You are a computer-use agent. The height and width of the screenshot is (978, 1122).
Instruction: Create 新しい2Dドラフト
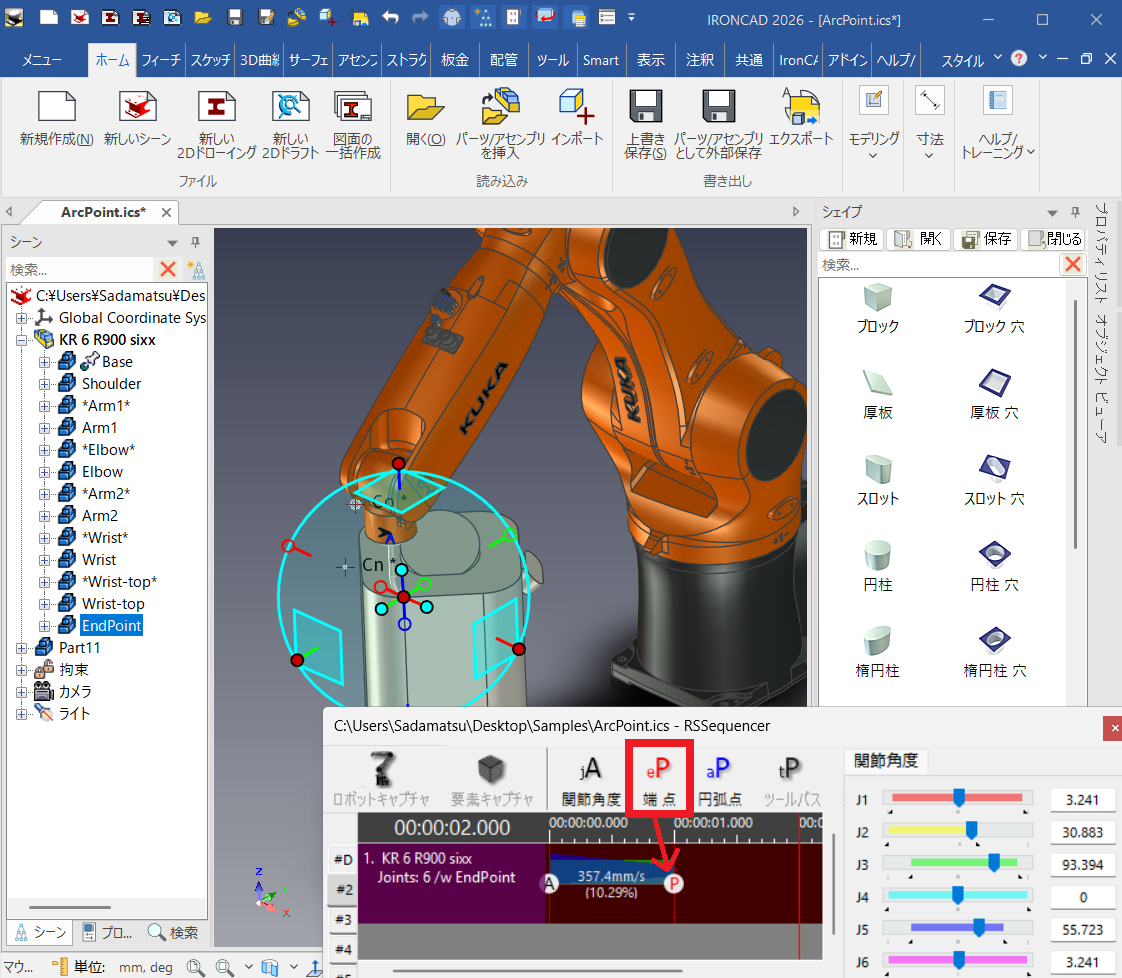click(x=291, y=124)
